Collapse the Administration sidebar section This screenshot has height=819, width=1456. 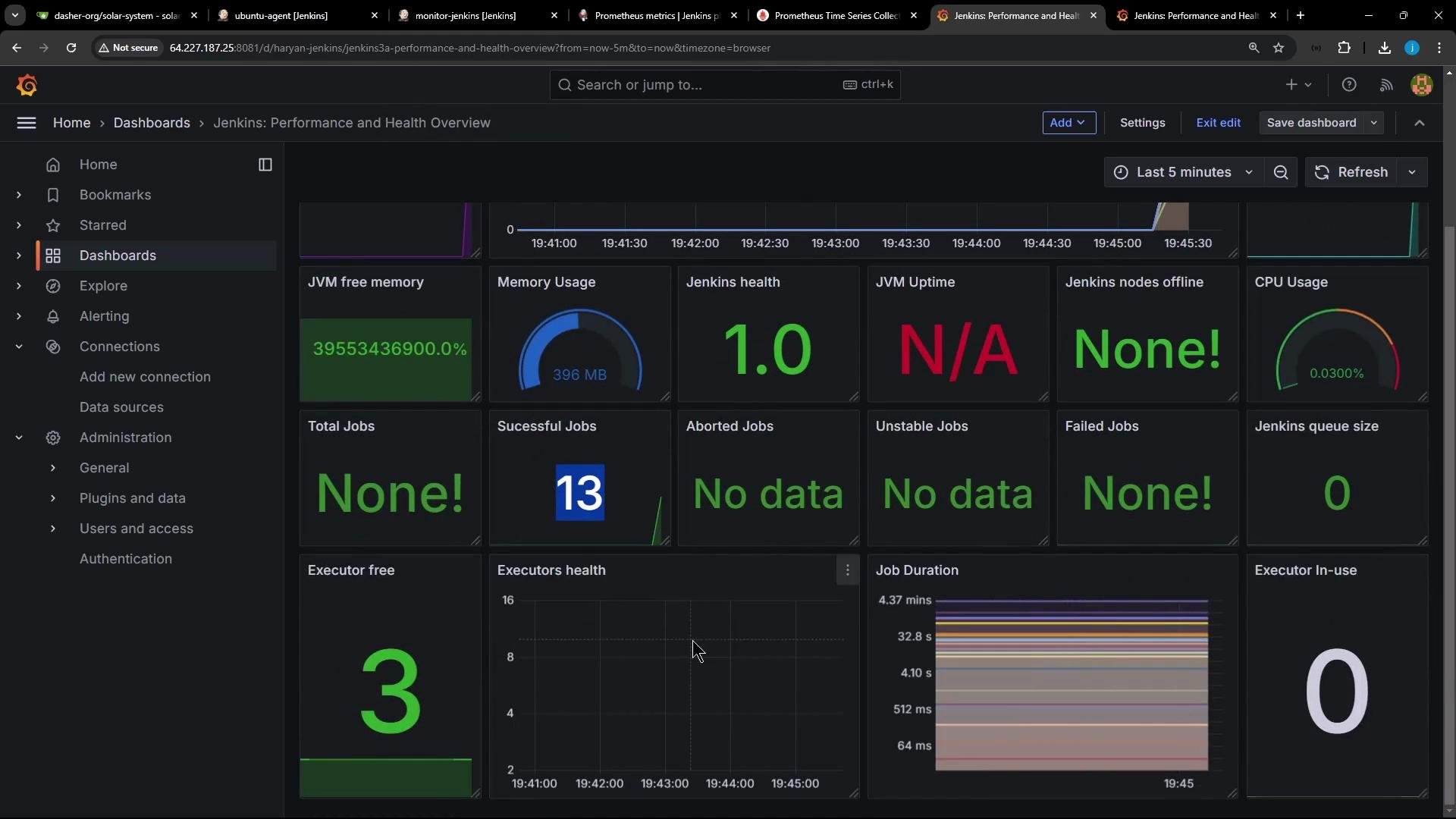(x=19, y=438)
